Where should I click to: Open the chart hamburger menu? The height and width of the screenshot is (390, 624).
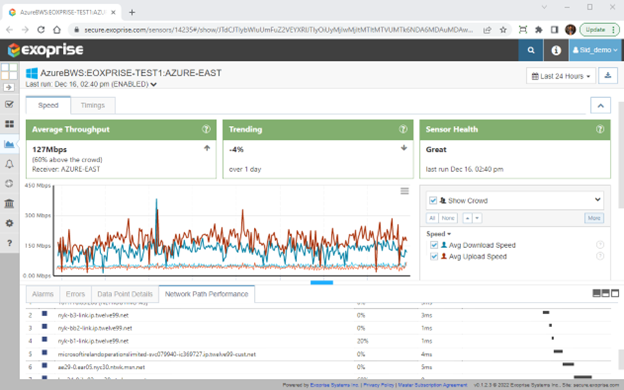[404, 191]
